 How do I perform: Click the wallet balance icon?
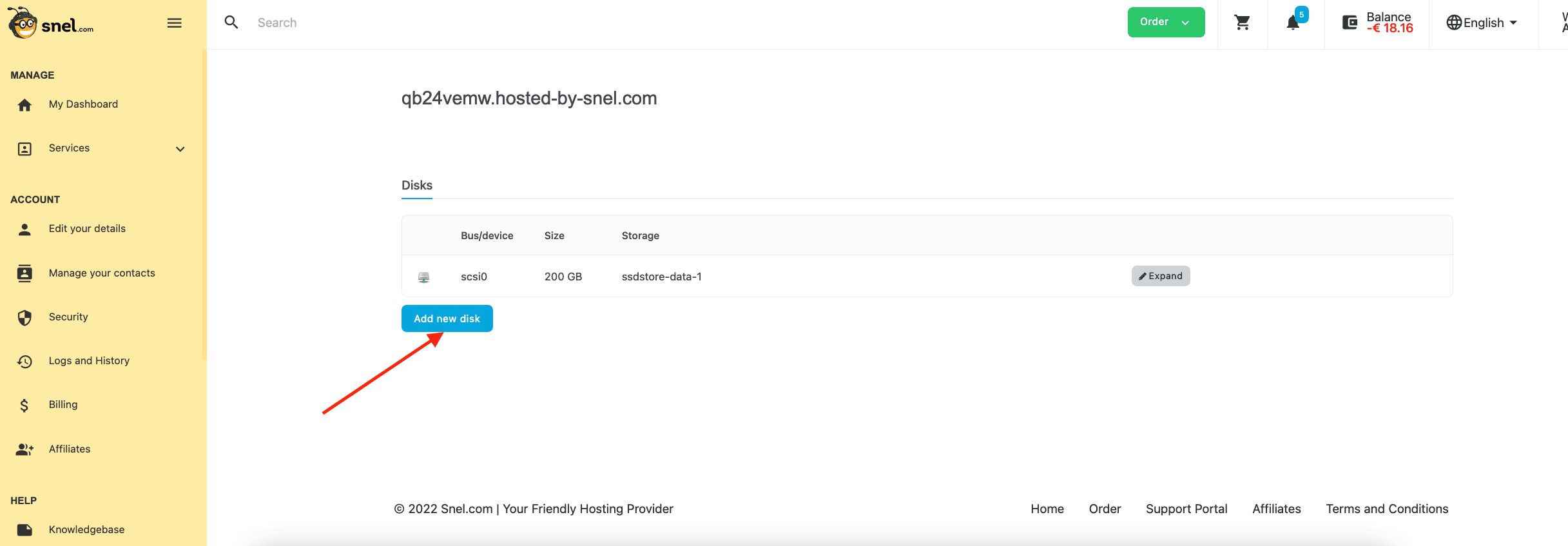1350,23
